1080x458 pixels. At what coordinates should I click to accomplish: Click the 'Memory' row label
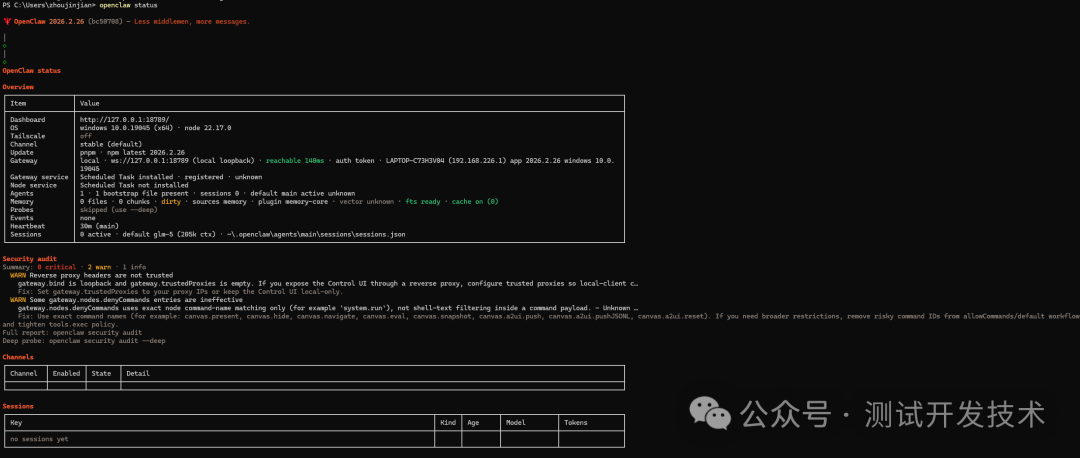[23, 202]
